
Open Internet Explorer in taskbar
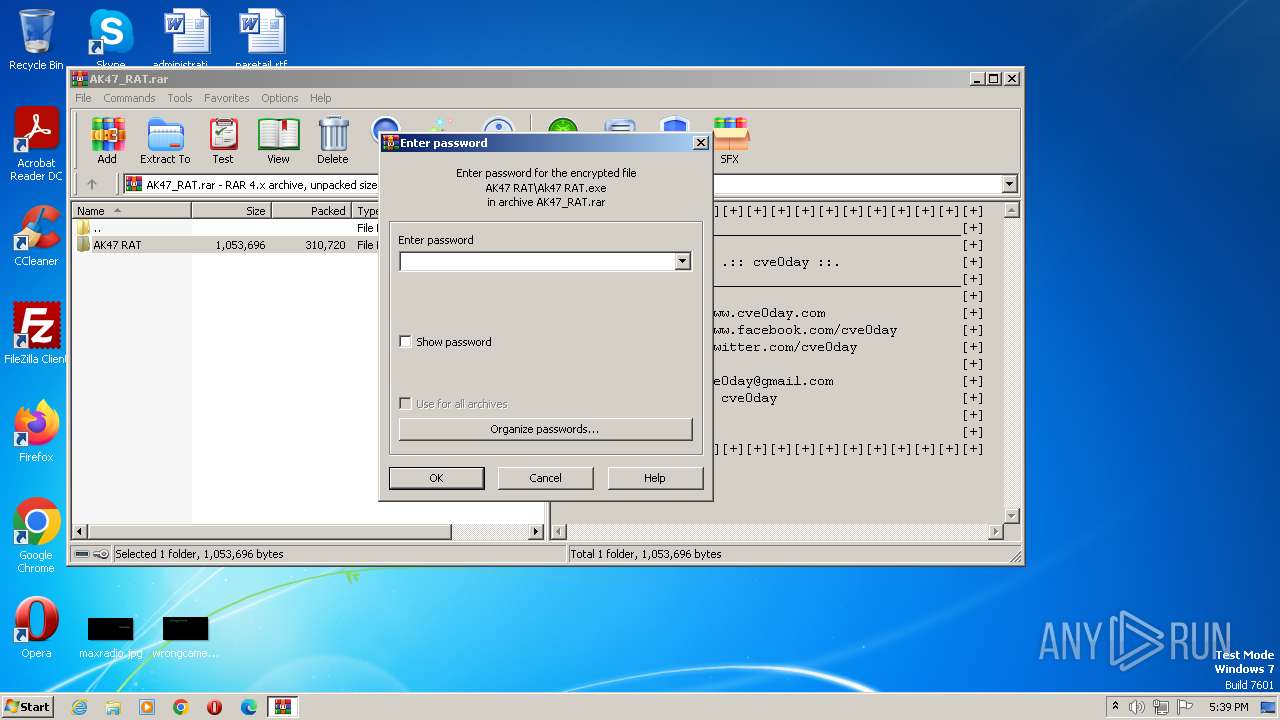click(x=79, y=707)
